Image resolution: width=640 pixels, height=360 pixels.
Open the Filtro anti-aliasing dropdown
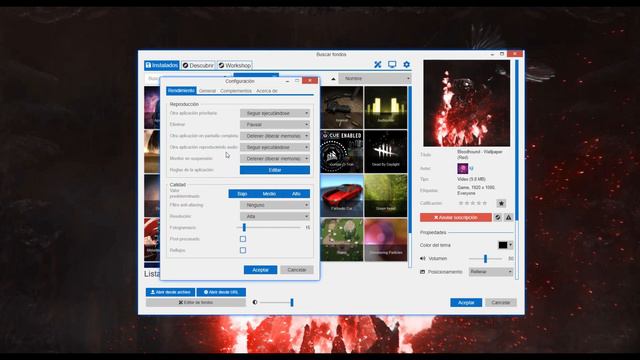point(275,205)
